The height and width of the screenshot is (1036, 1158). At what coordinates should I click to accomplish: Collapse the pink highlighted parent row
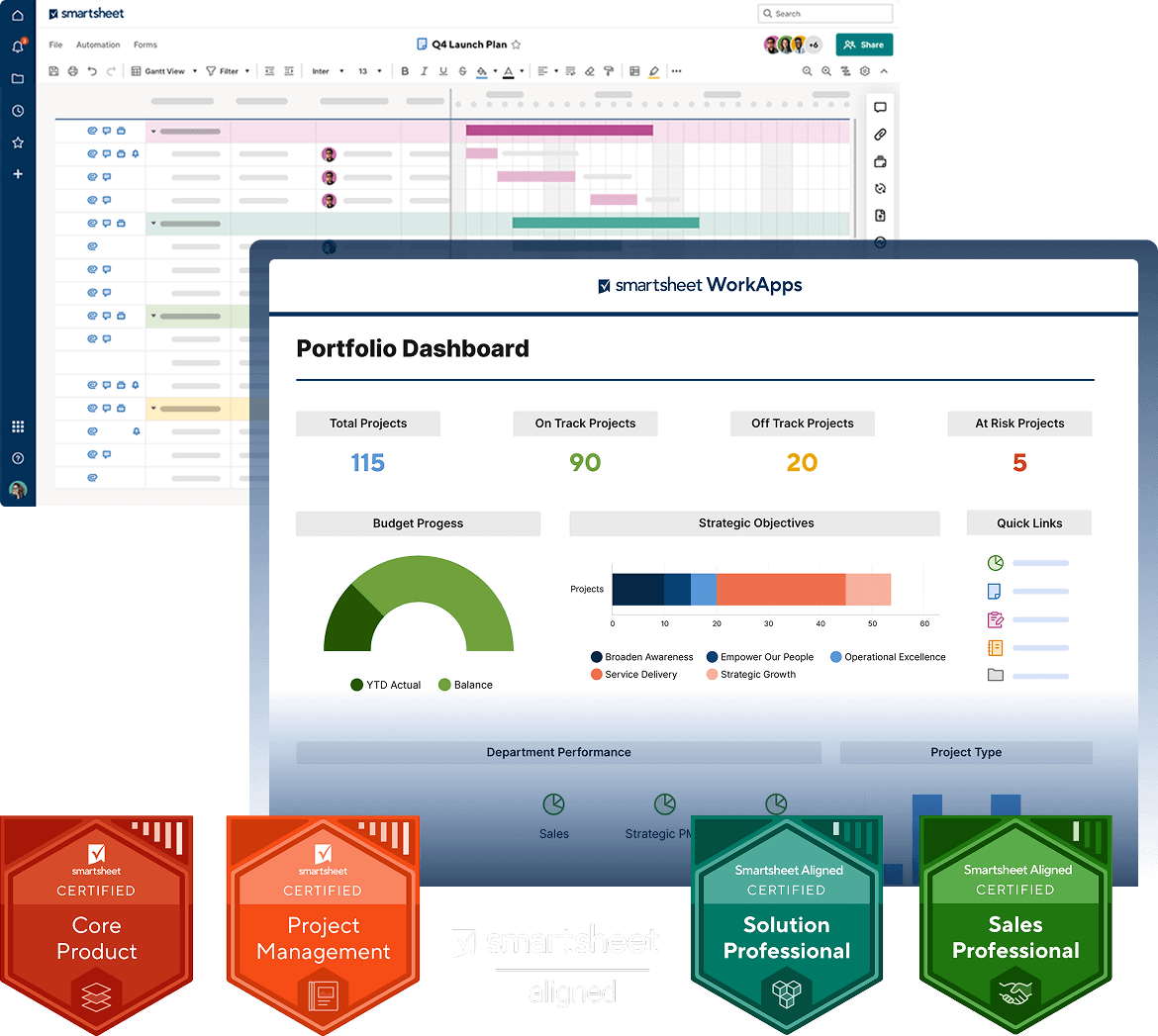coord(153,132)
